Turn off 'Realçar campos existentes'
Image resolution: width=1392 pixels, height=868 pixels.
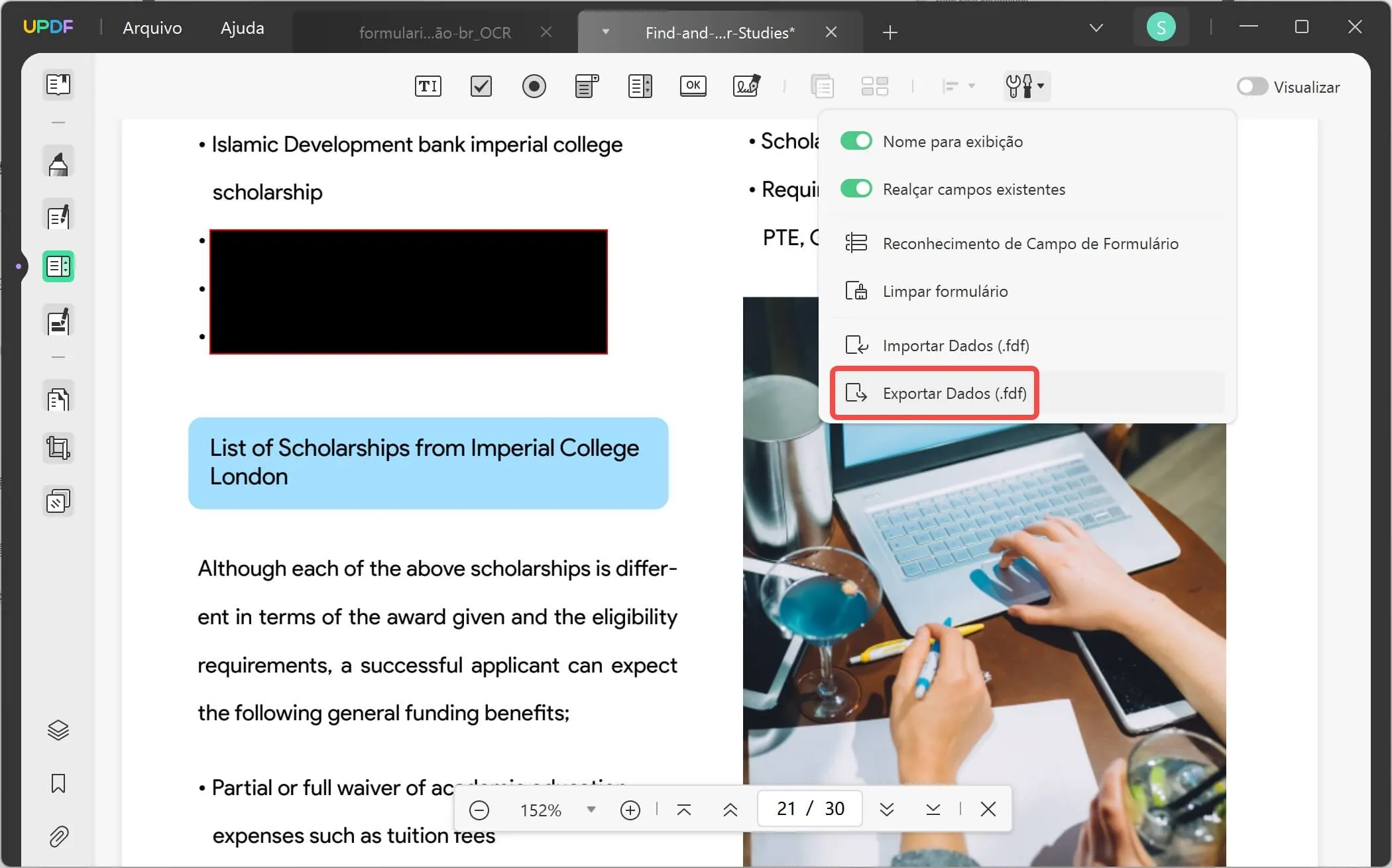click(x=856, y=188)
